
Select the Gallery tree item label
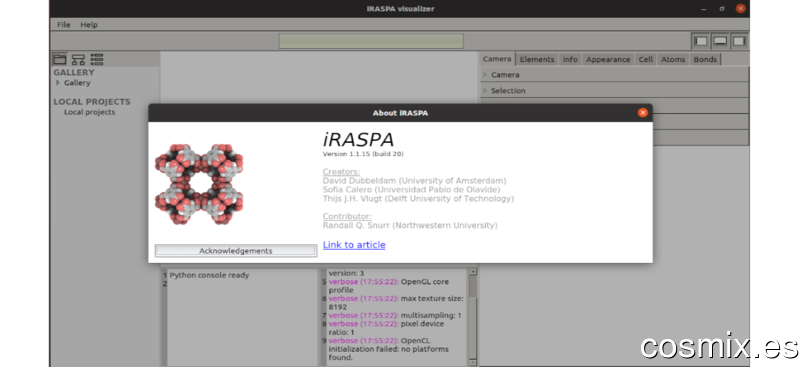[x=77, y=83]
